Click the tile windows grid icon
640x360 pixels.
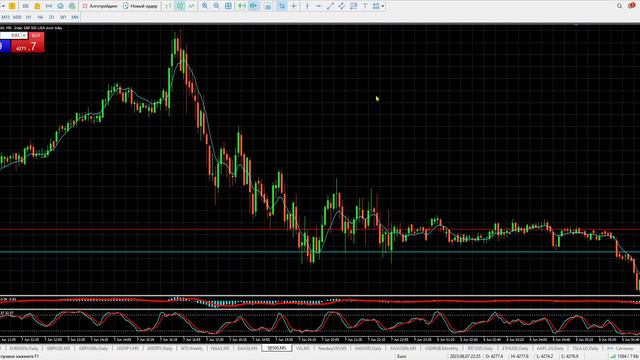coord(228,6)
